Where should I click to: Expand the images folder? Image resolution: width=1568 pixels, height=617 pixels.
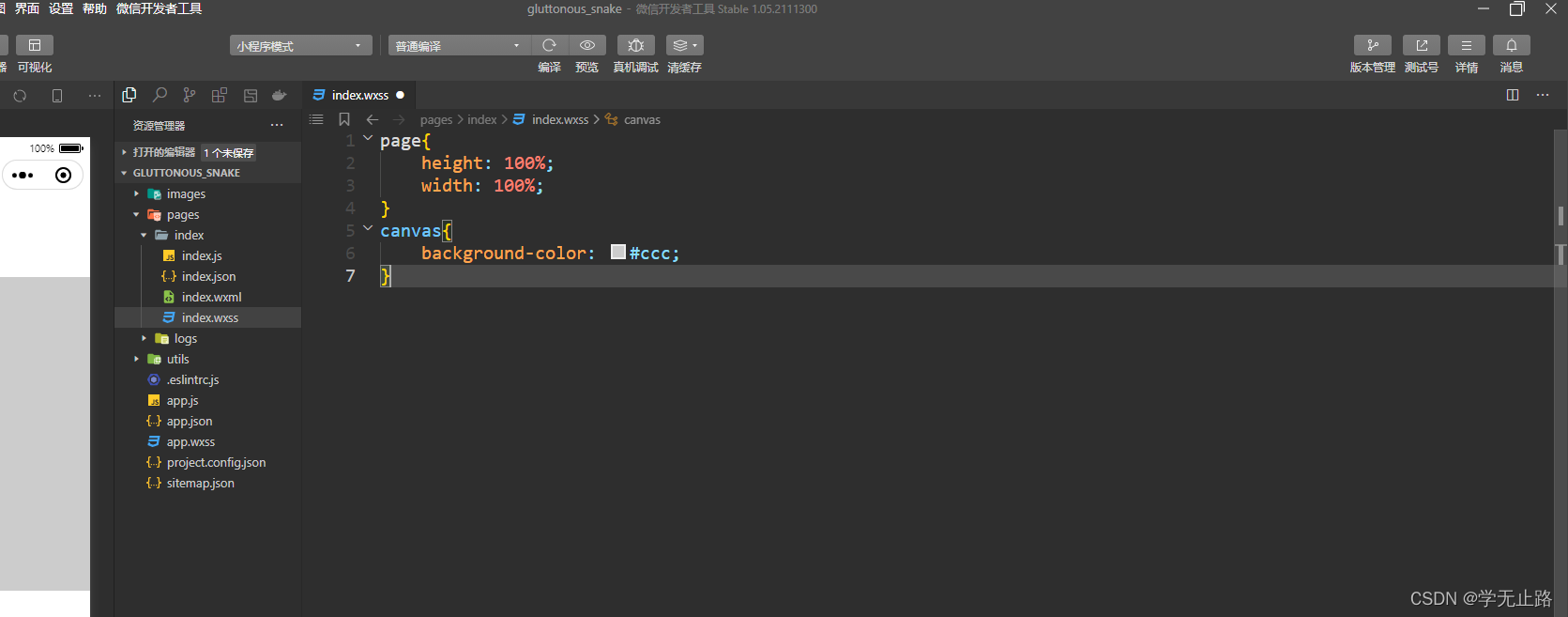click(136, 193)
